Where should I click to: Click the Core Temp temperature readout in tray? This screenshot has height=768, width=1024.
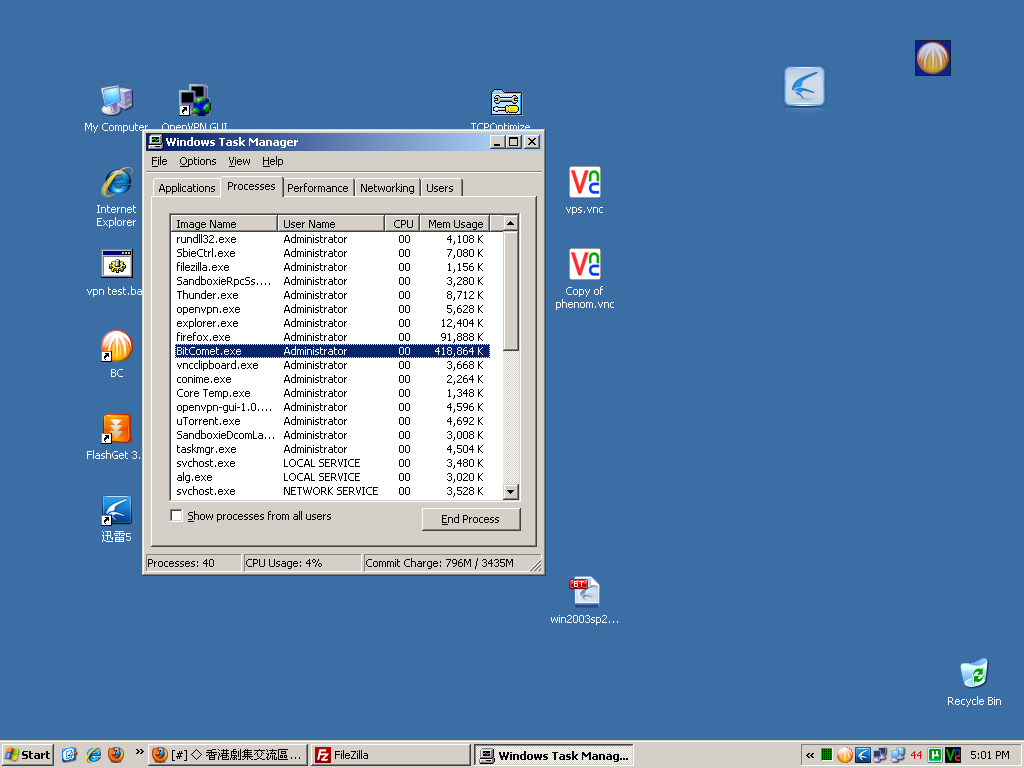[x=918, y=755]
